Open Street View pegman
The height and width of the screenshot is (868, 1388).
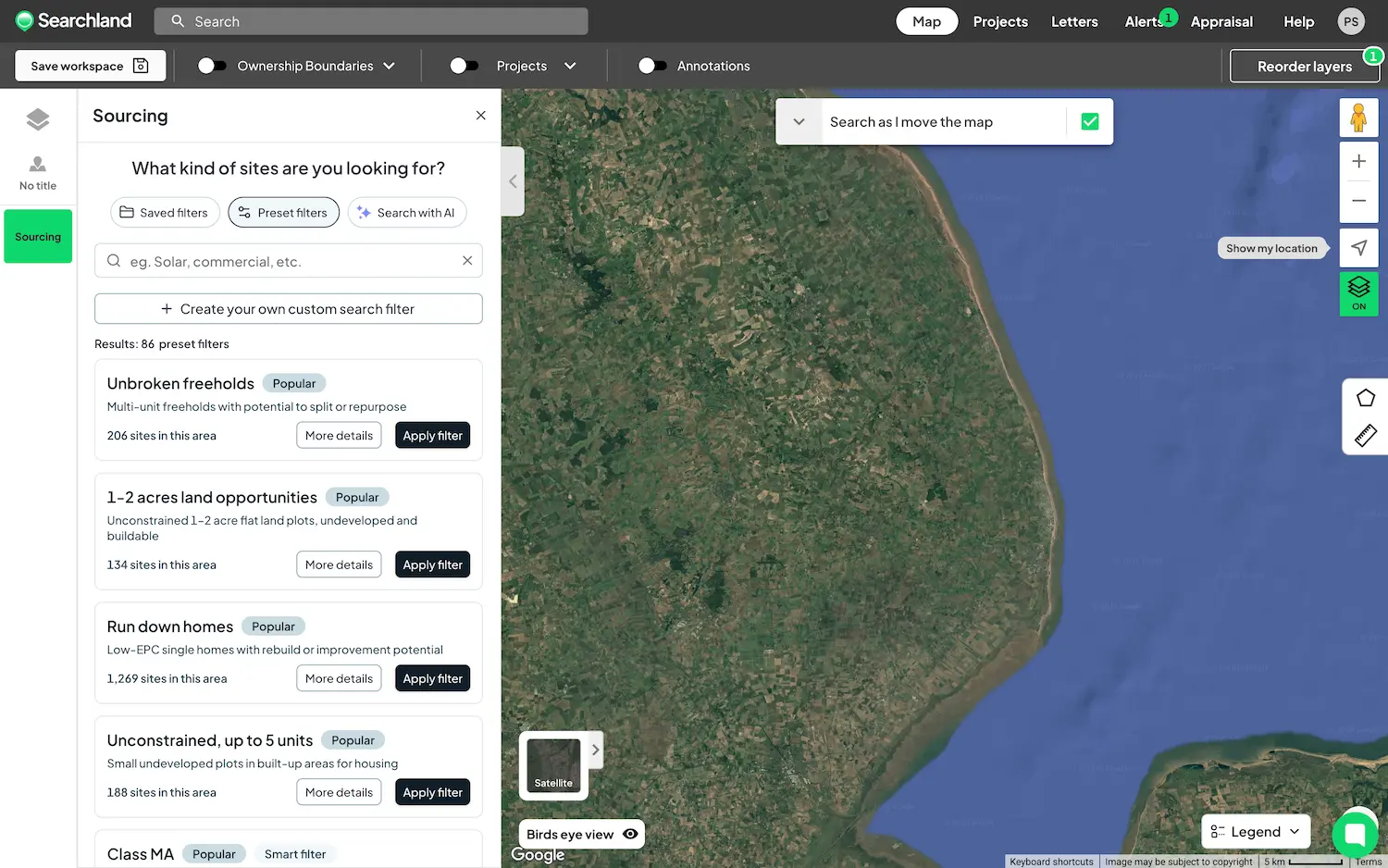tap(1358, 118)
